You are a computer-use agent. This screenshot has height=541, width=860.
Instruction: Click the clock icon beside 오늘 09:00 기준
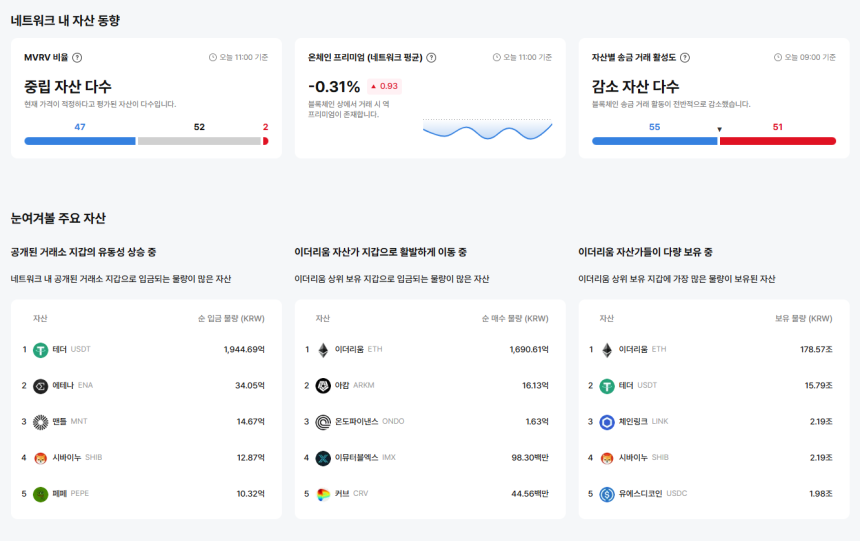tap(778, 57)
